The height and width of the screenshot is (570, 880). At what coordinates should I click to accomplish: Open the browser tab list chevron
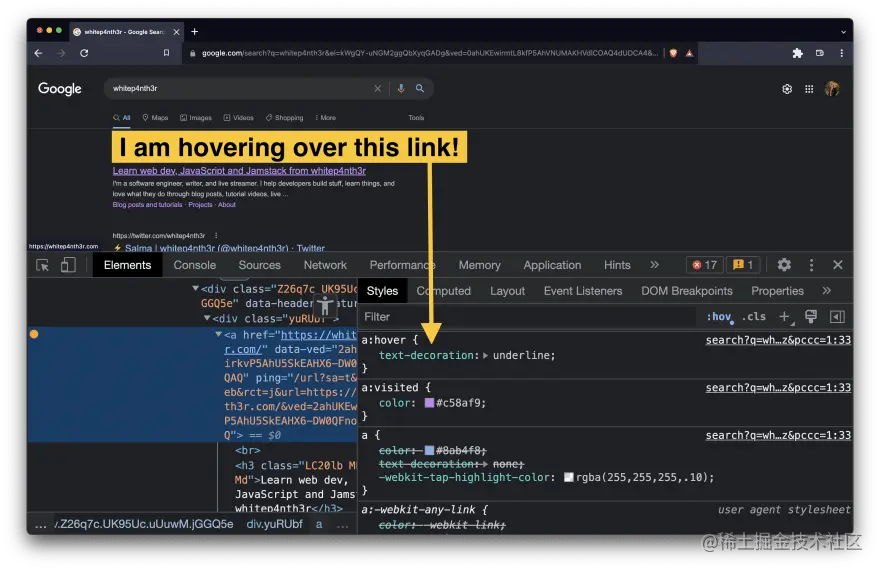tap(843, 32)
